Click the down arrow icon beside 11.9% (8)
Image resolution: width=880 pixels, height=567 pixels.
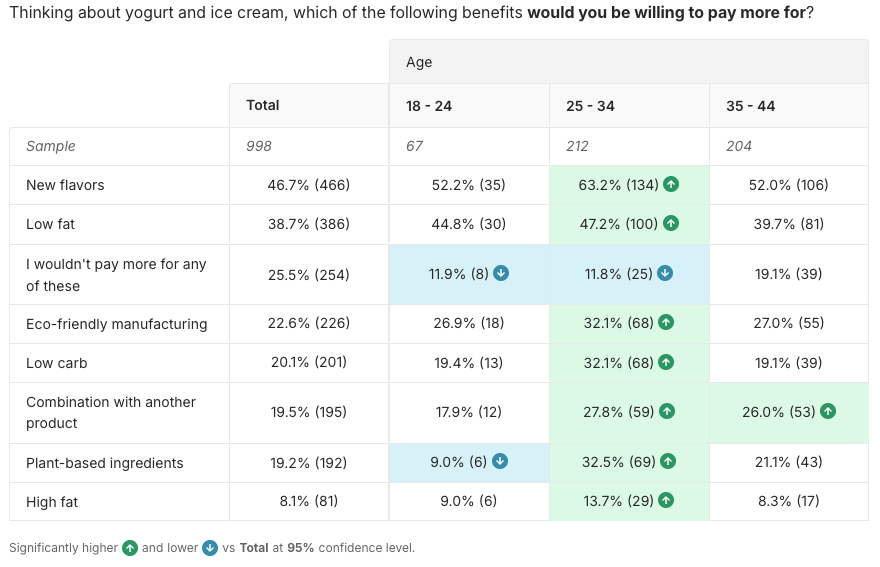[x=501, y=273]
